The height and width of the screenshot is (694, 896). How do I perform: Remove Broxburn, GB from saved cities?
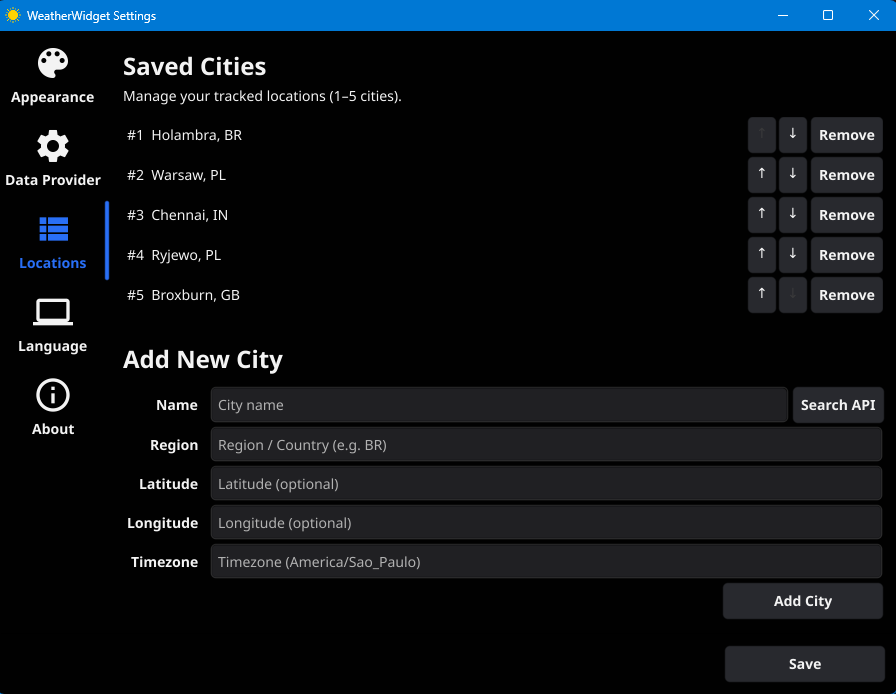point(846,295)
